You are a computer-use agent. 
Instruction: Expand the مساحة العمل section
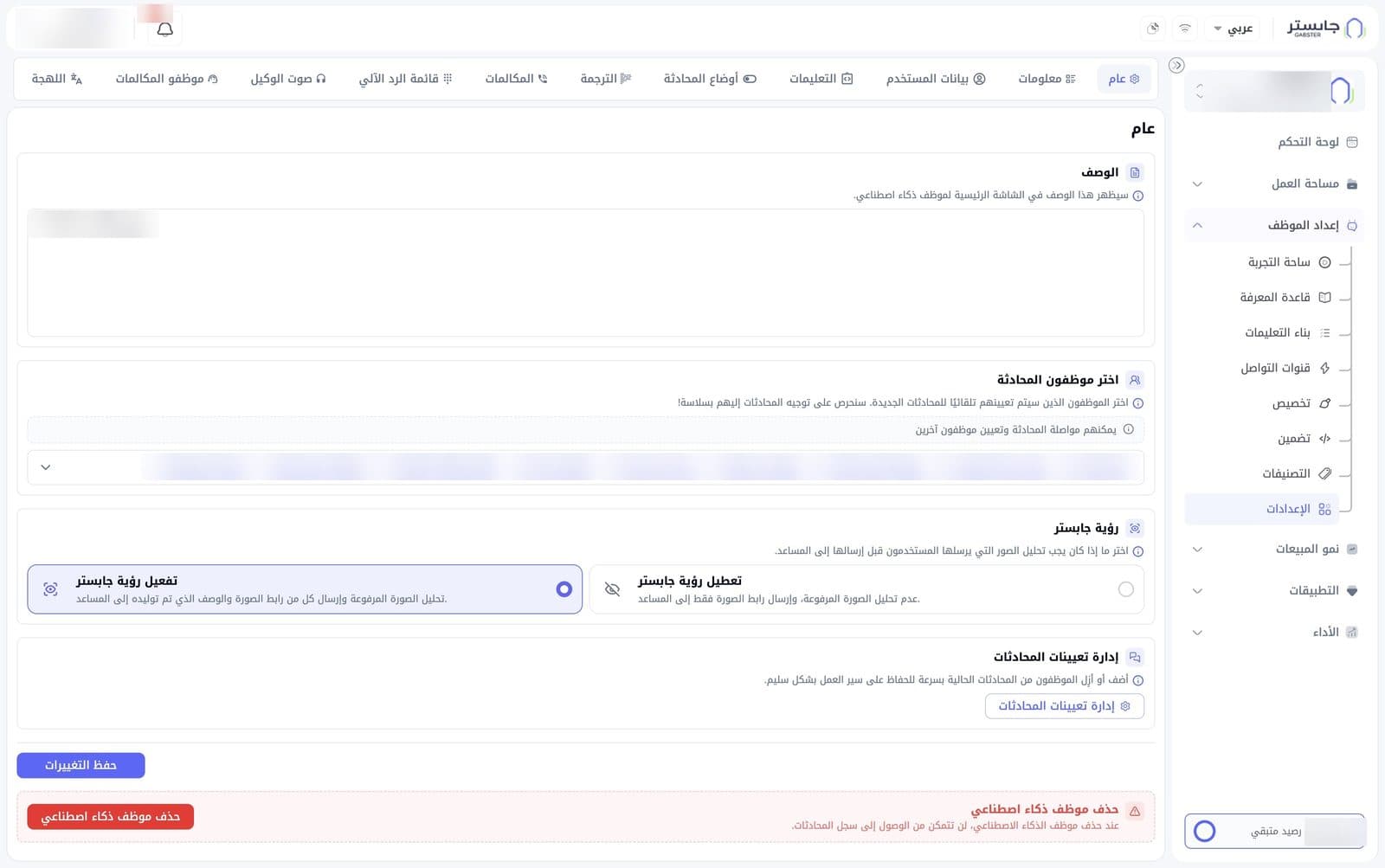point(1274,183)
